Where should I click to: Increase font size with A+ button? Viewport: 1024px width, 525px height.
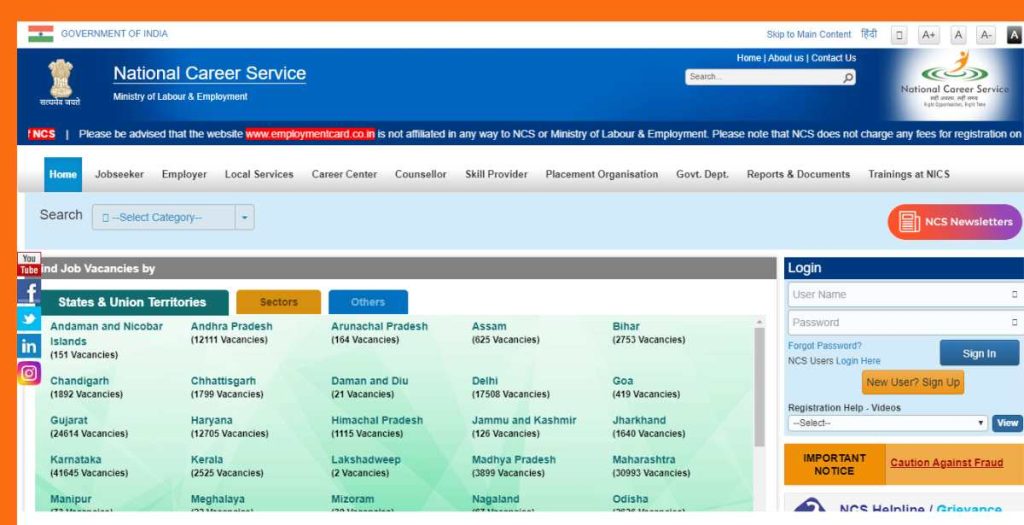pyautogui.click(x=928, y=35)
